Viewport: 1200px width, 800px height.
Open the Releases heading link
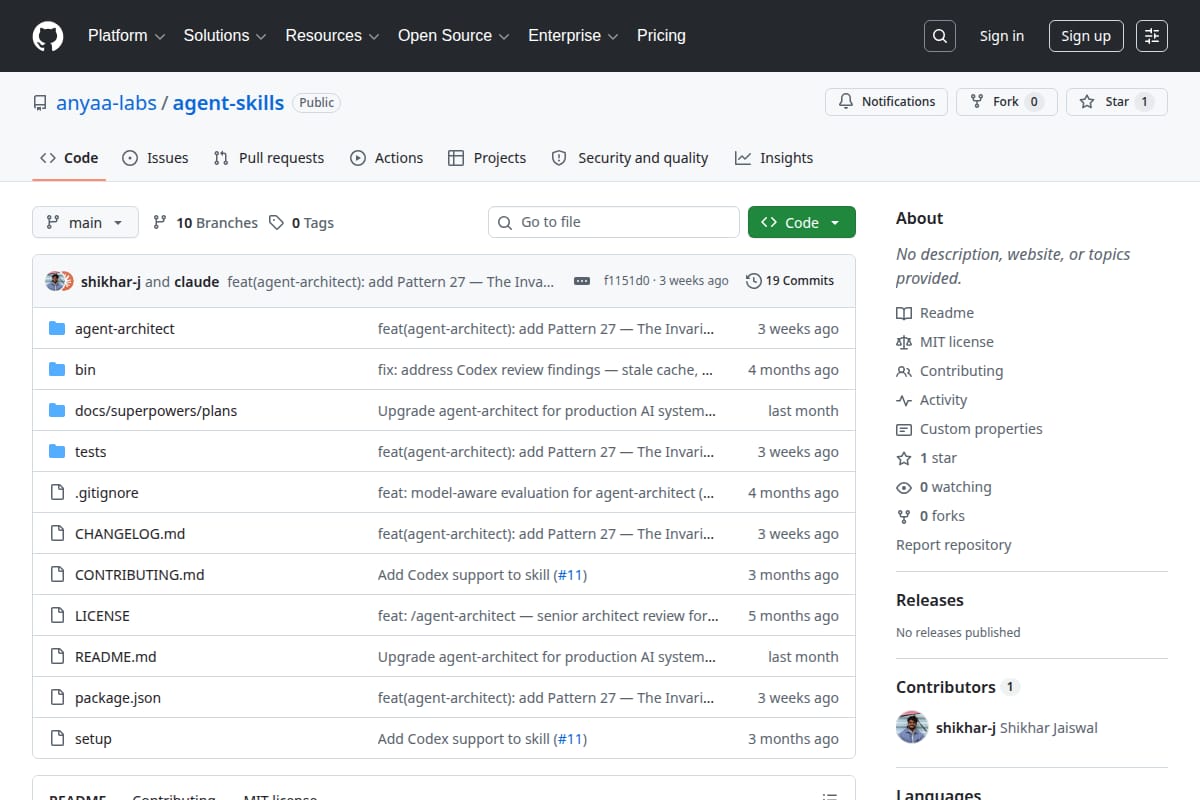[930, 600]
